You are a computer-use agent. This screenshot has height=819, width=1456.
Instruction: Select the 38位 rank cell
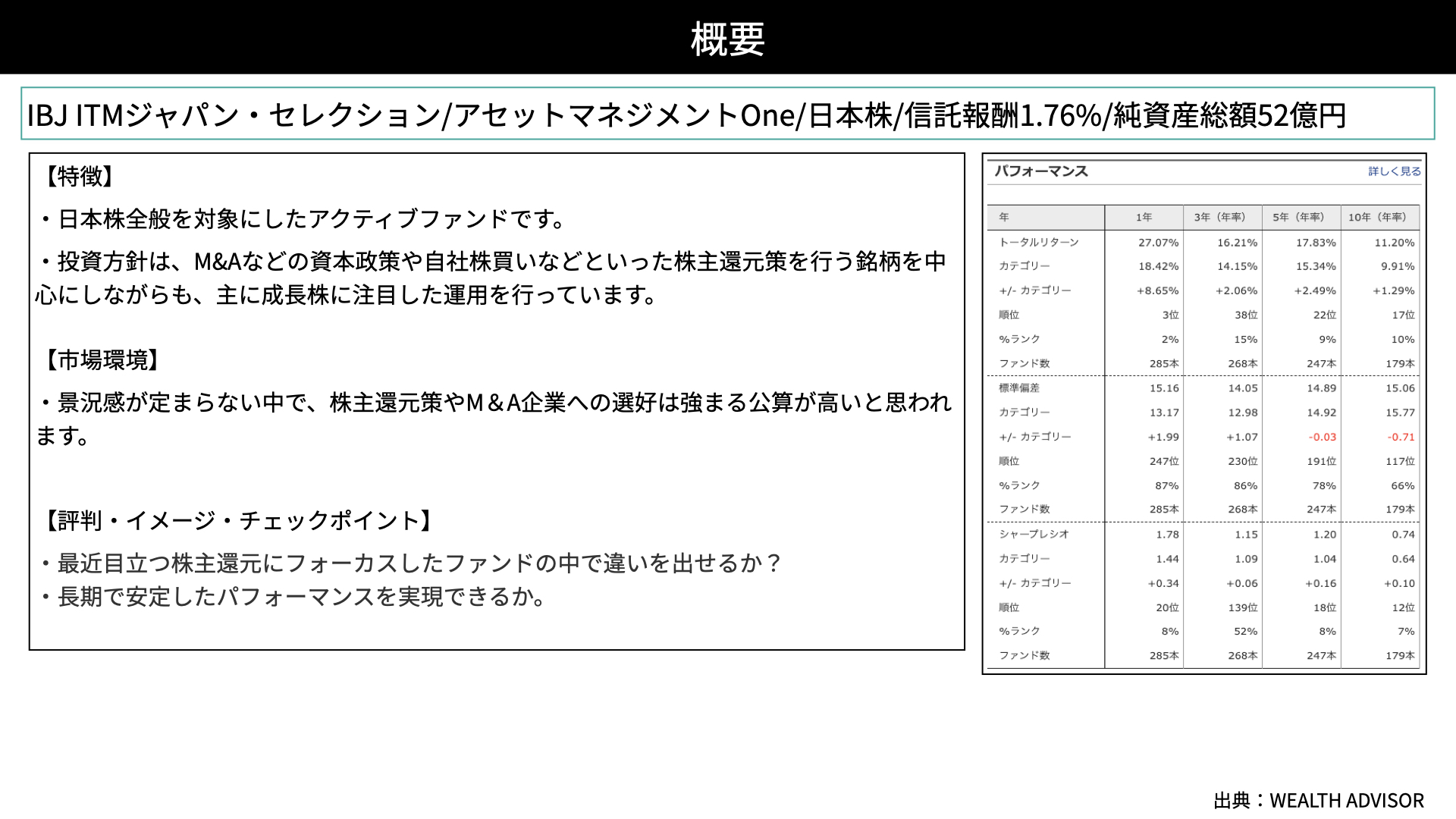click(1246, 315)
